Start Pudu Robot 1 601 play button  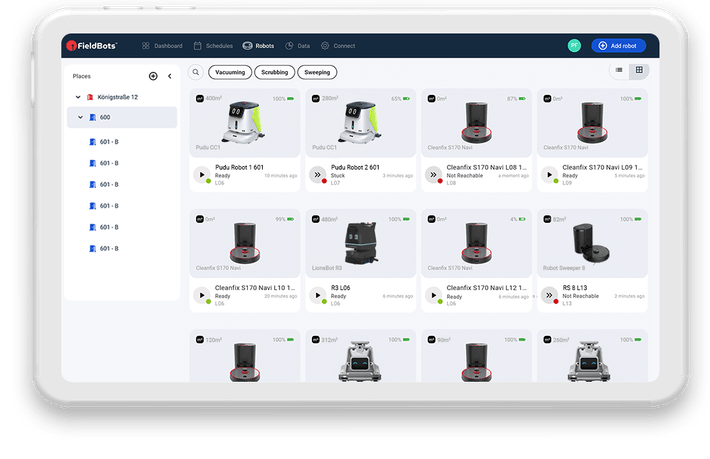202,174
